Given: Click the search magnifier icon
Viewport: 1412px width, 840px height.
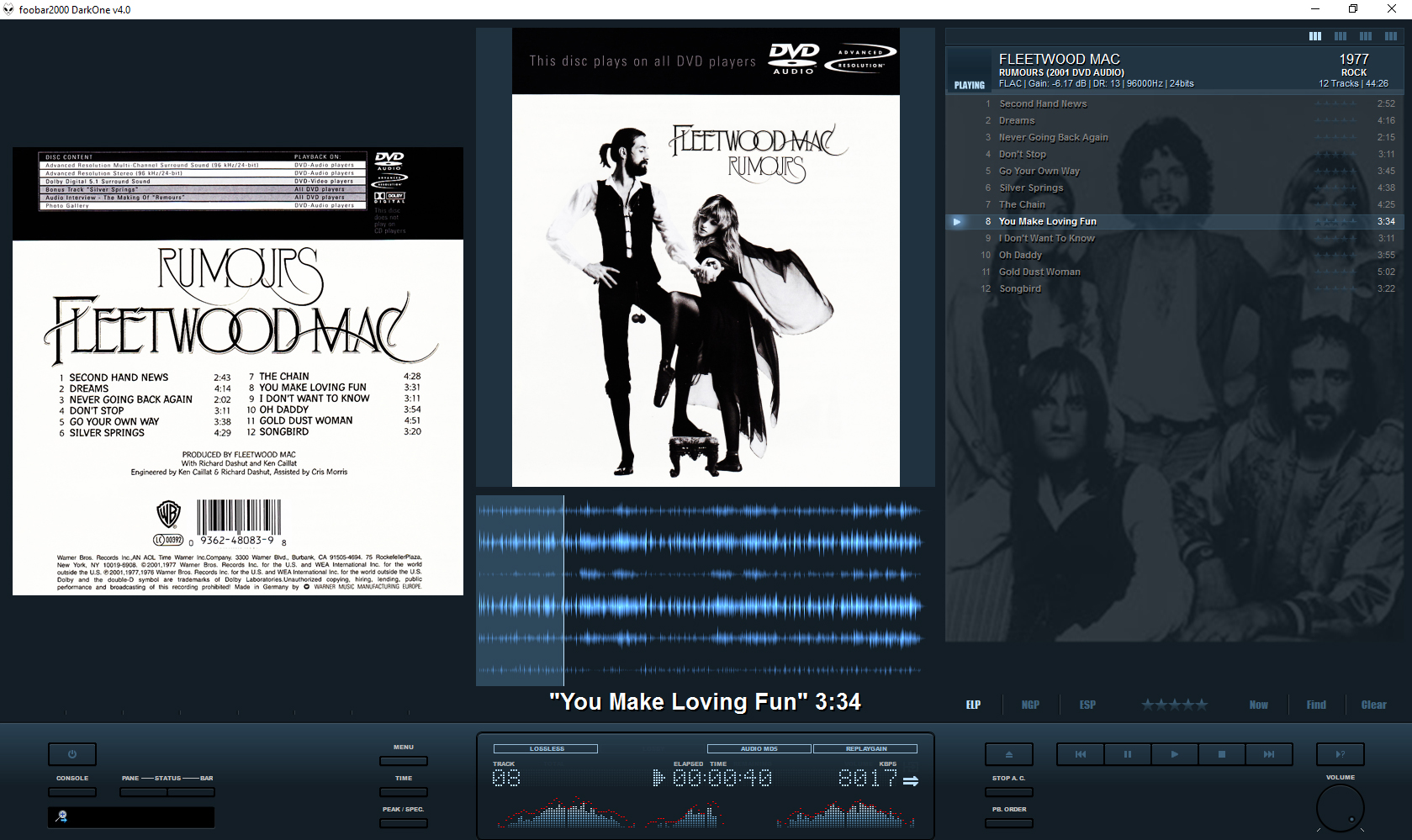Looking at the screenshot, I should pos(61,816).
